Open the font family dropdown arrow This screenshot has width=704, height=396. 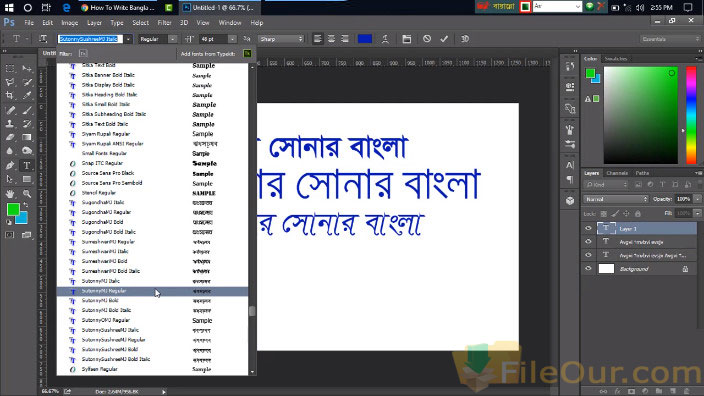point(128,39)
